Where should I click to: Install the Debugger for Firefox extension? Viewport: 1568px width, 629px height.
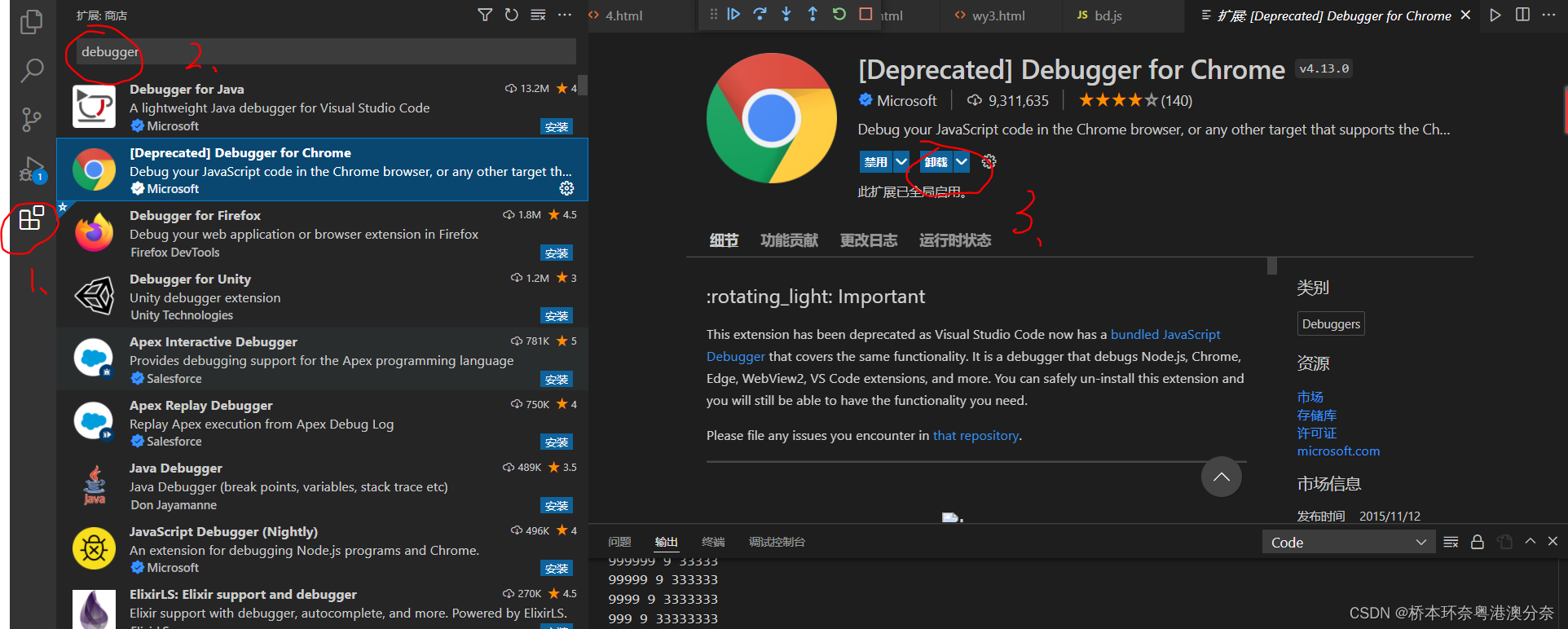[557, 253]
